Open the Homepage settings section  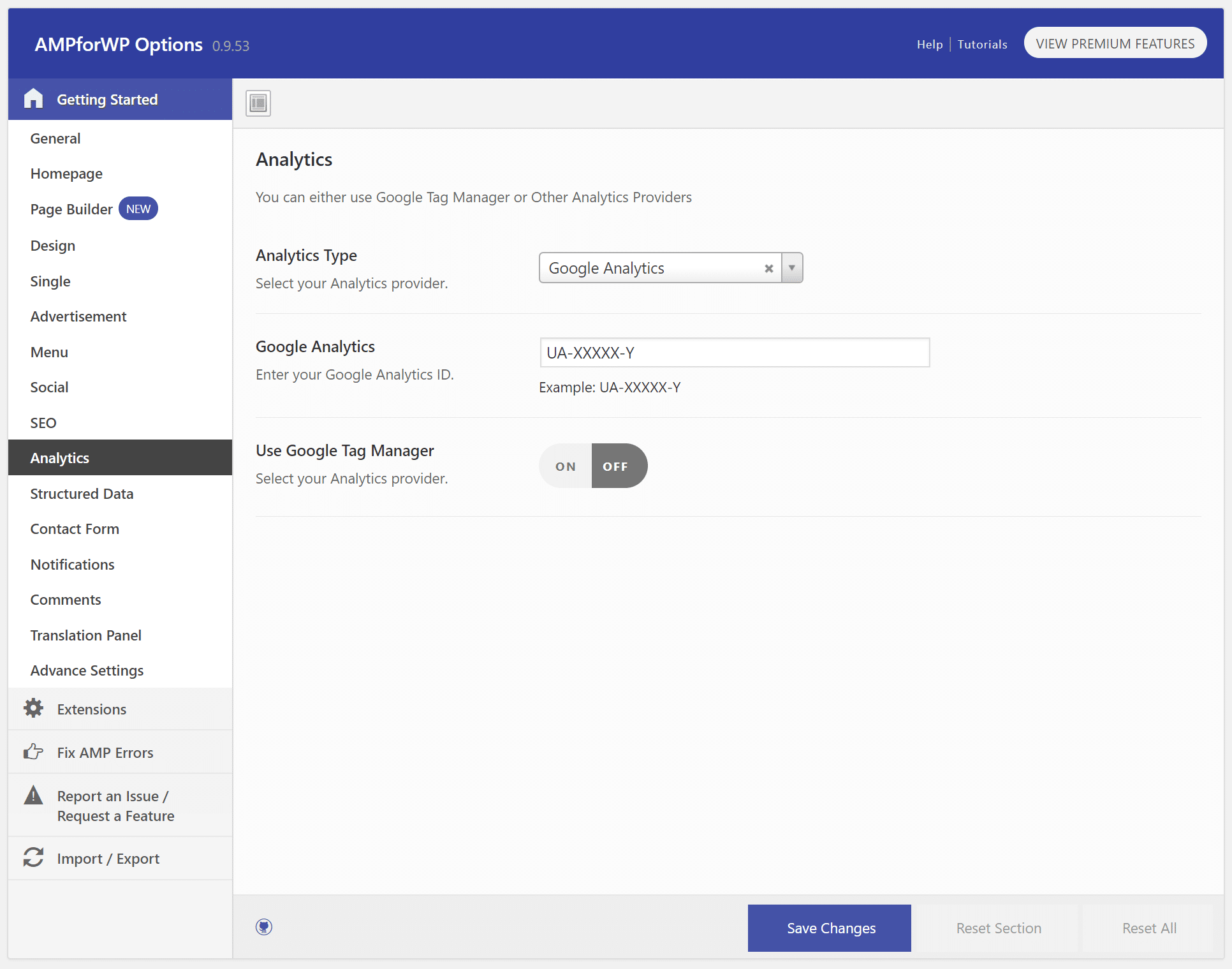(120, 174)
